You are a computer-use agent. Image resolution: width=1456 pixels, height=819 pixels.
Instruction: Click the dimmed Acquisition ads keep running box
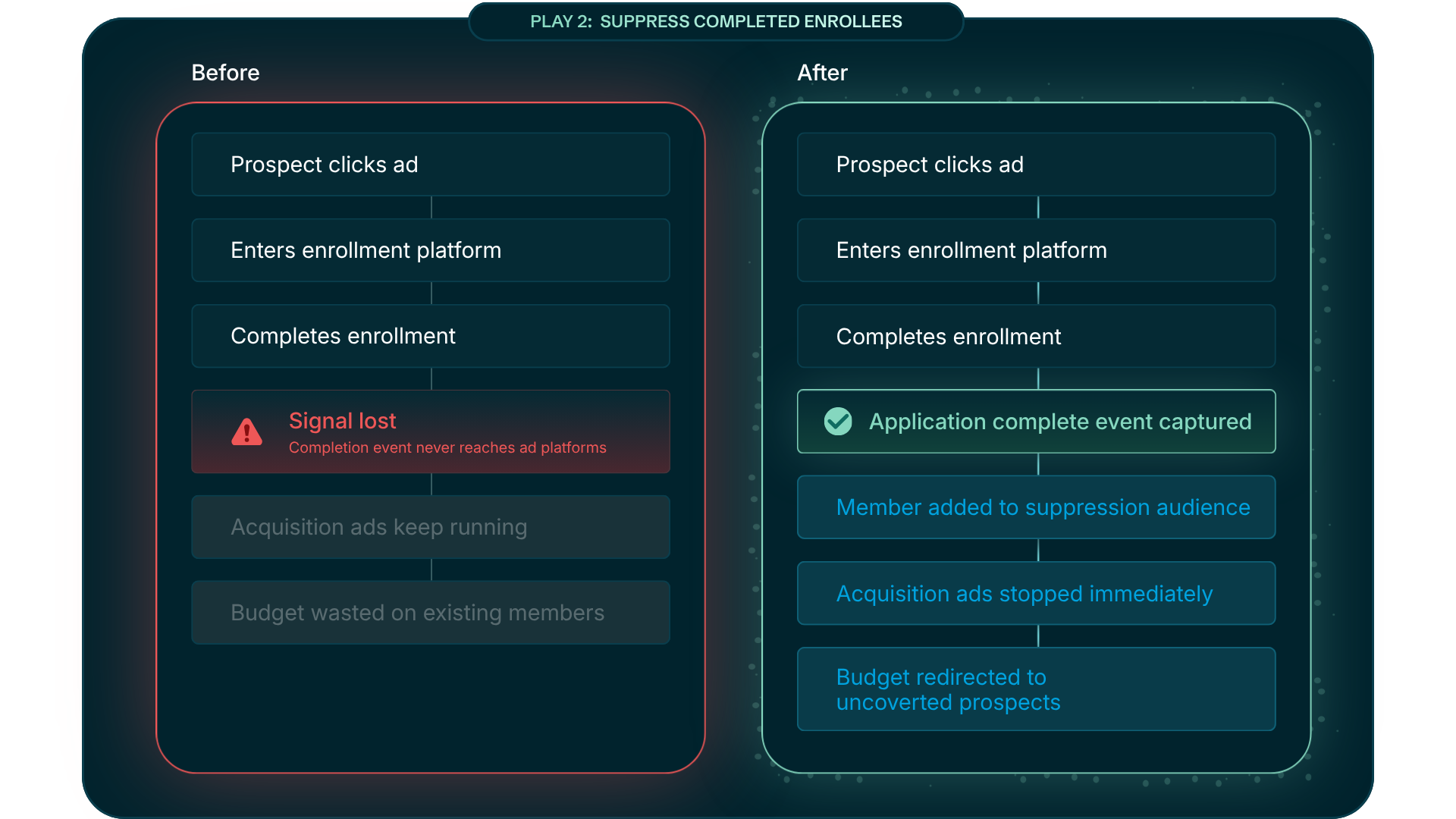[430, 527]
